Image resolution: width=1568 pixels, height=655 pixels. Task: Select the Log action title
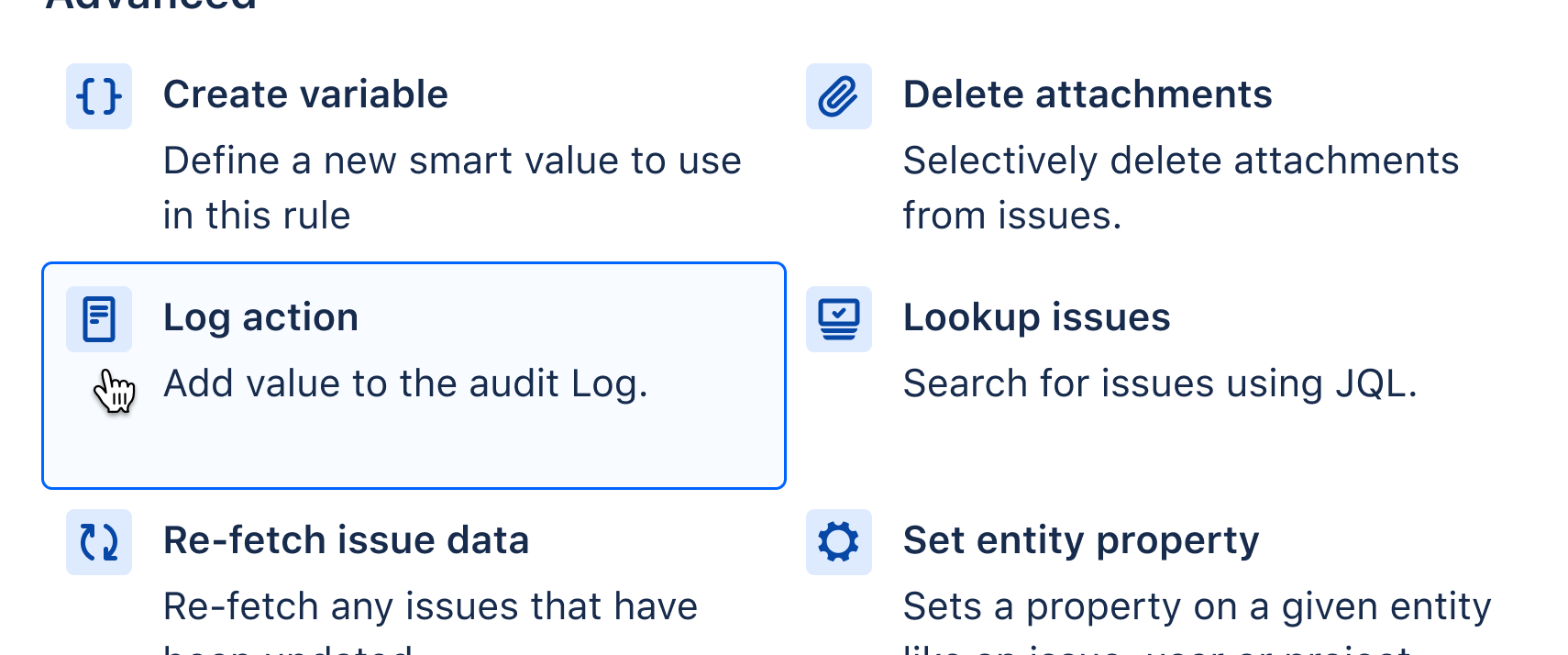(260, 316)
